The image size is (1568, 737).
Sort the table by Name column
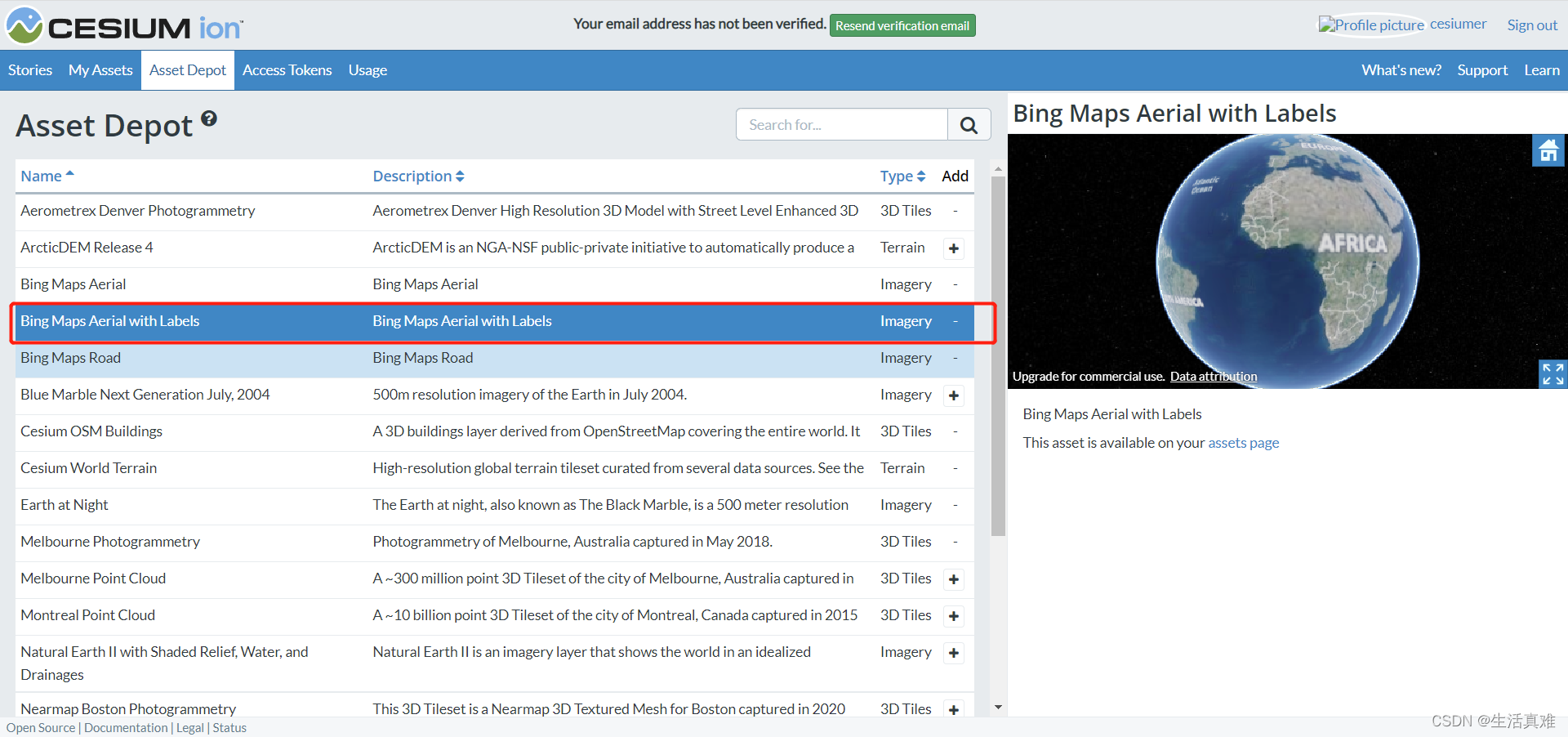(x=47, y=176)
